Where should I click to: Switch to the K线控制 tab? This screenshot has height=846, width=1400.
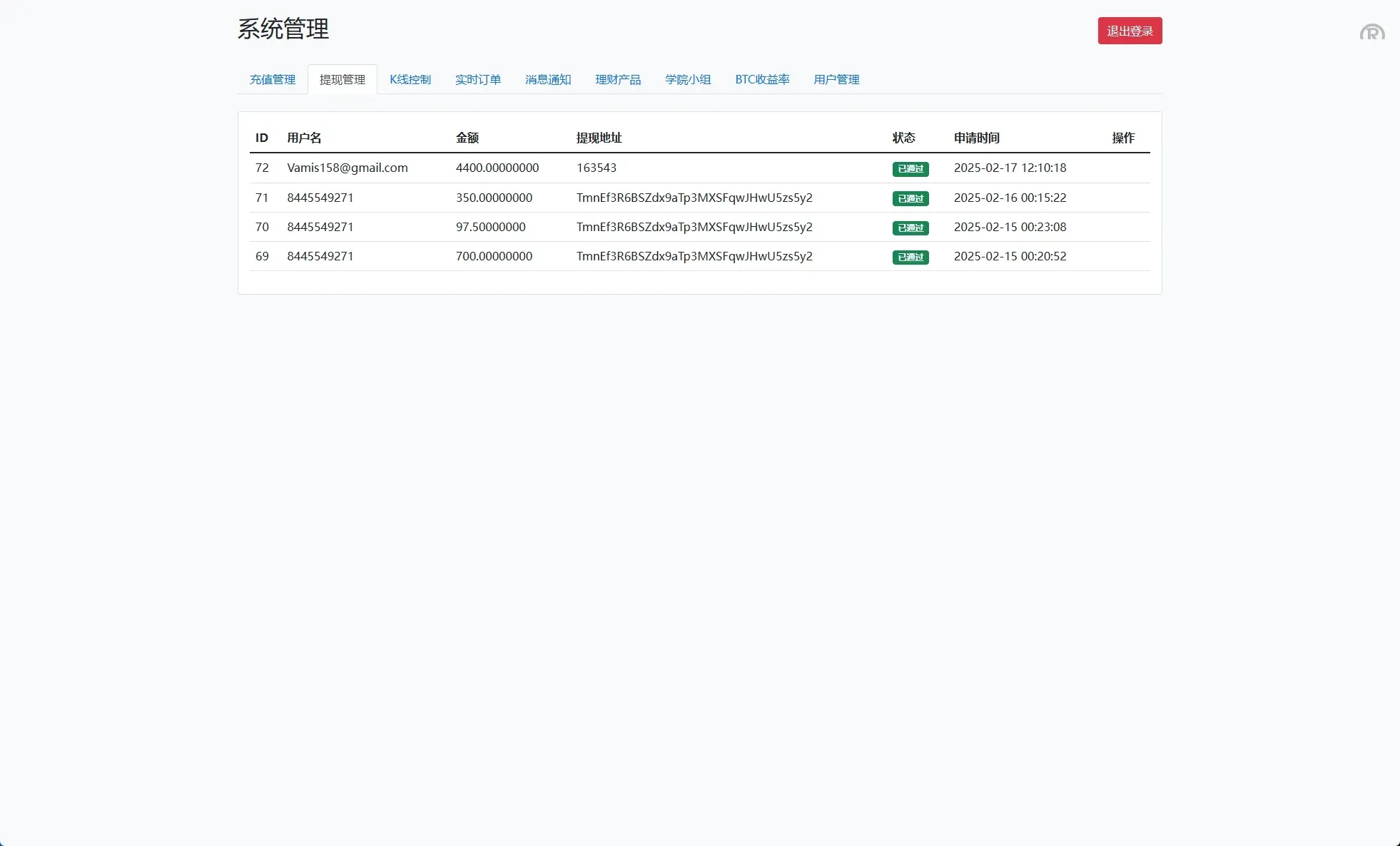[x=410, y=79]
